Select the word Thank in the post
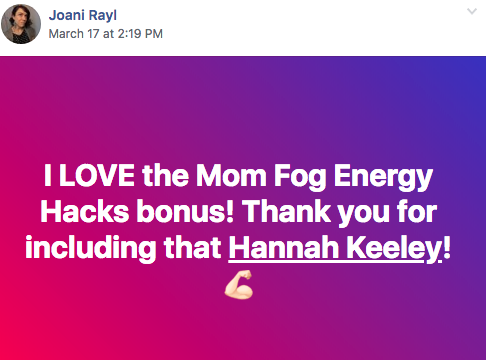The image size is (486, 360). (x=286, y=211)
